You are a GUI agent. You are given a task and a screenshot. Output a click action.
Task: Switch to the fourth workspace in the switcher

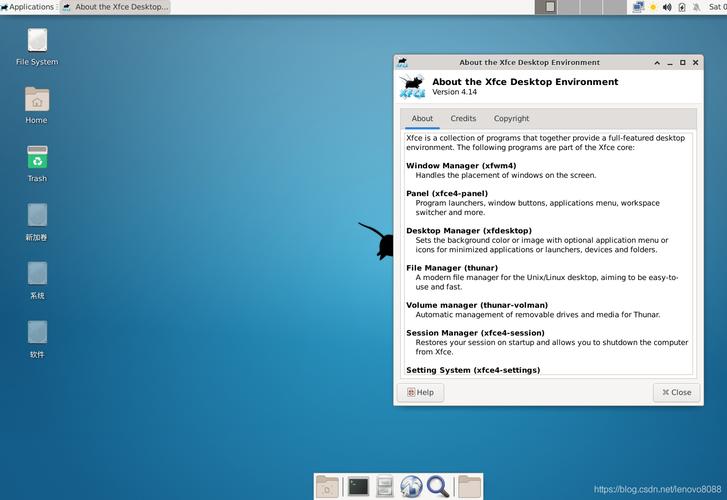pyautogui.click(x=614, y=7)
